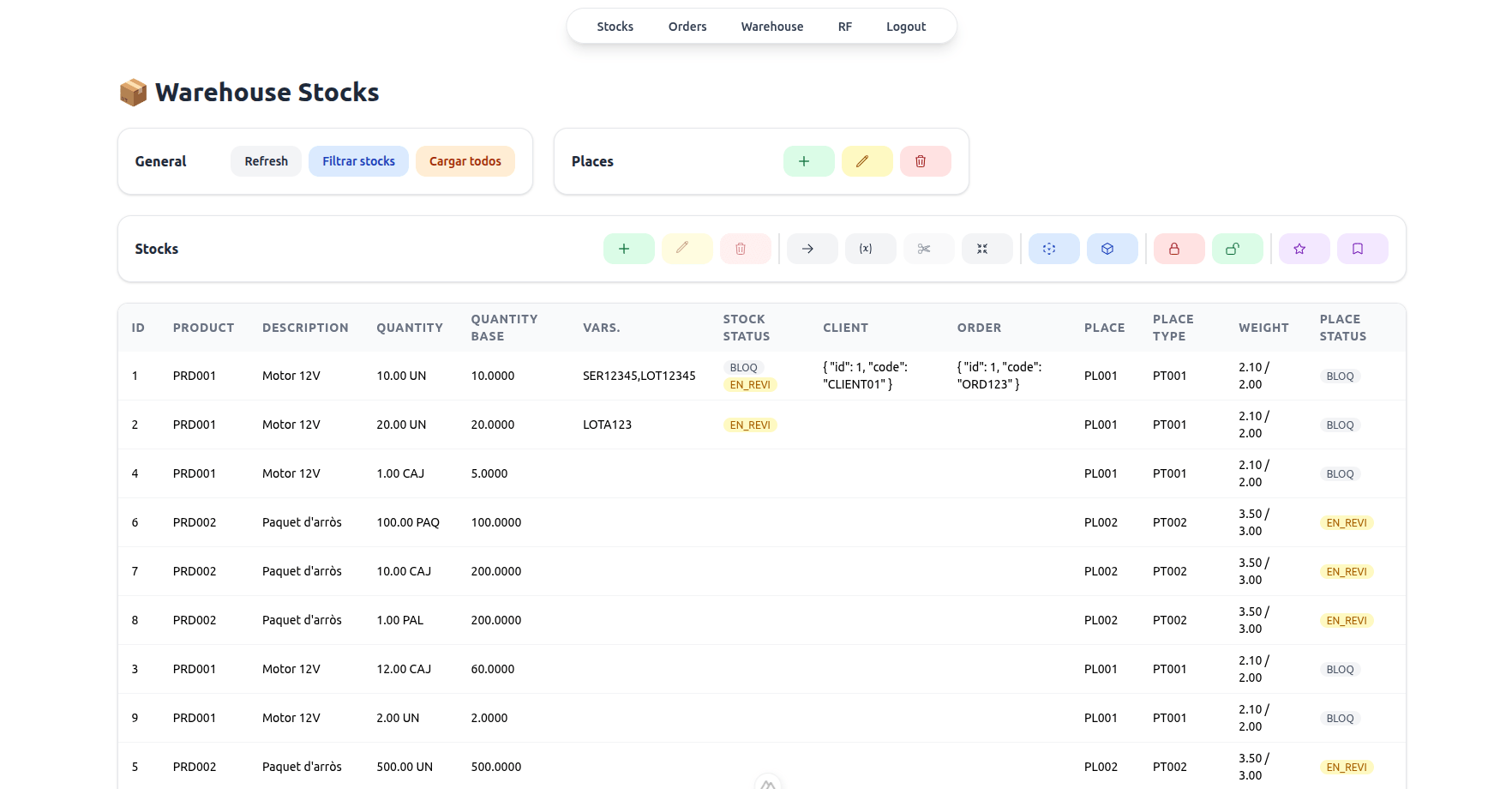Viewport: 1512px width, 789px height.
Task: Click the green unlock stock icon
Action: [x=1237, y=249]
